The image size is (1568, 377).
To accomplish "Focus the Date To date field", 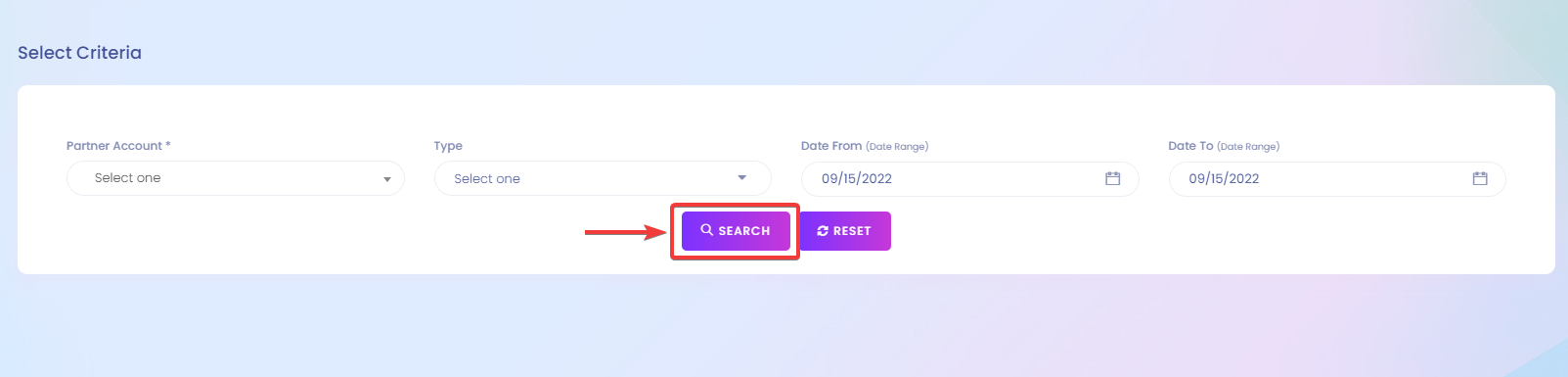I will coord(1337,178).
